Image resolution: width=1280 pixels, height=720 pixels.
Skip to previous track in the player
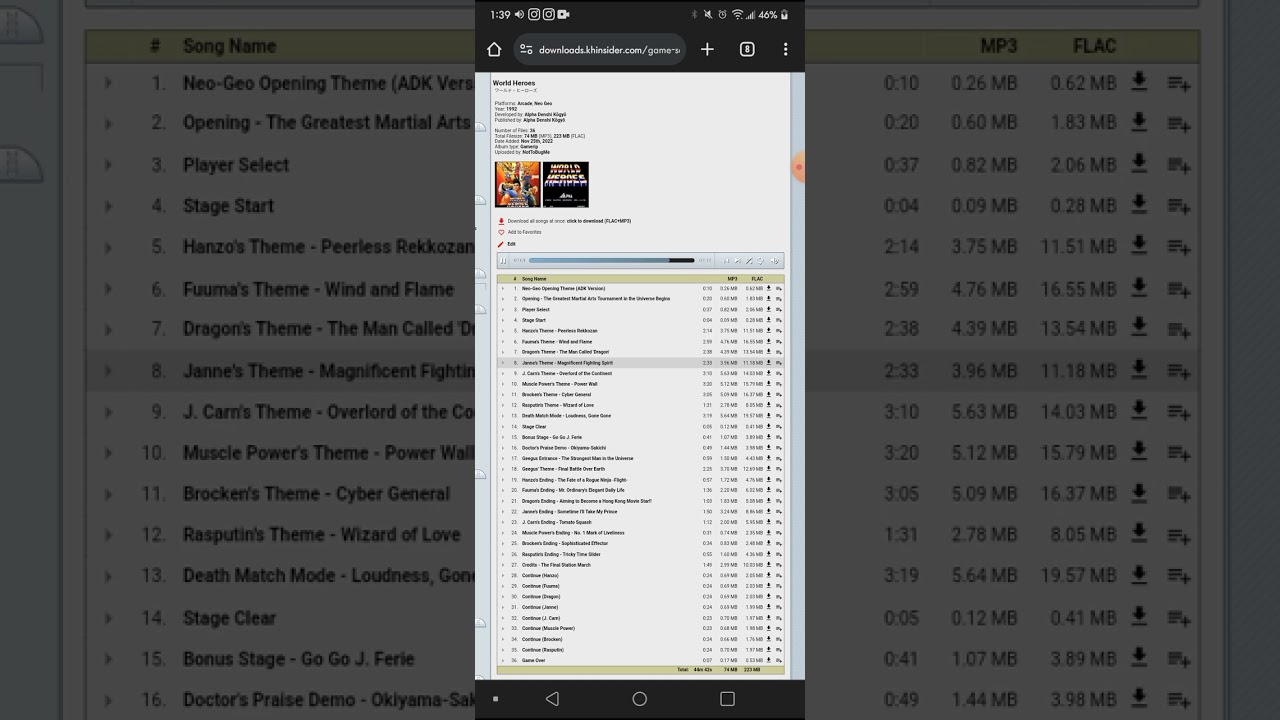(727, 260)
